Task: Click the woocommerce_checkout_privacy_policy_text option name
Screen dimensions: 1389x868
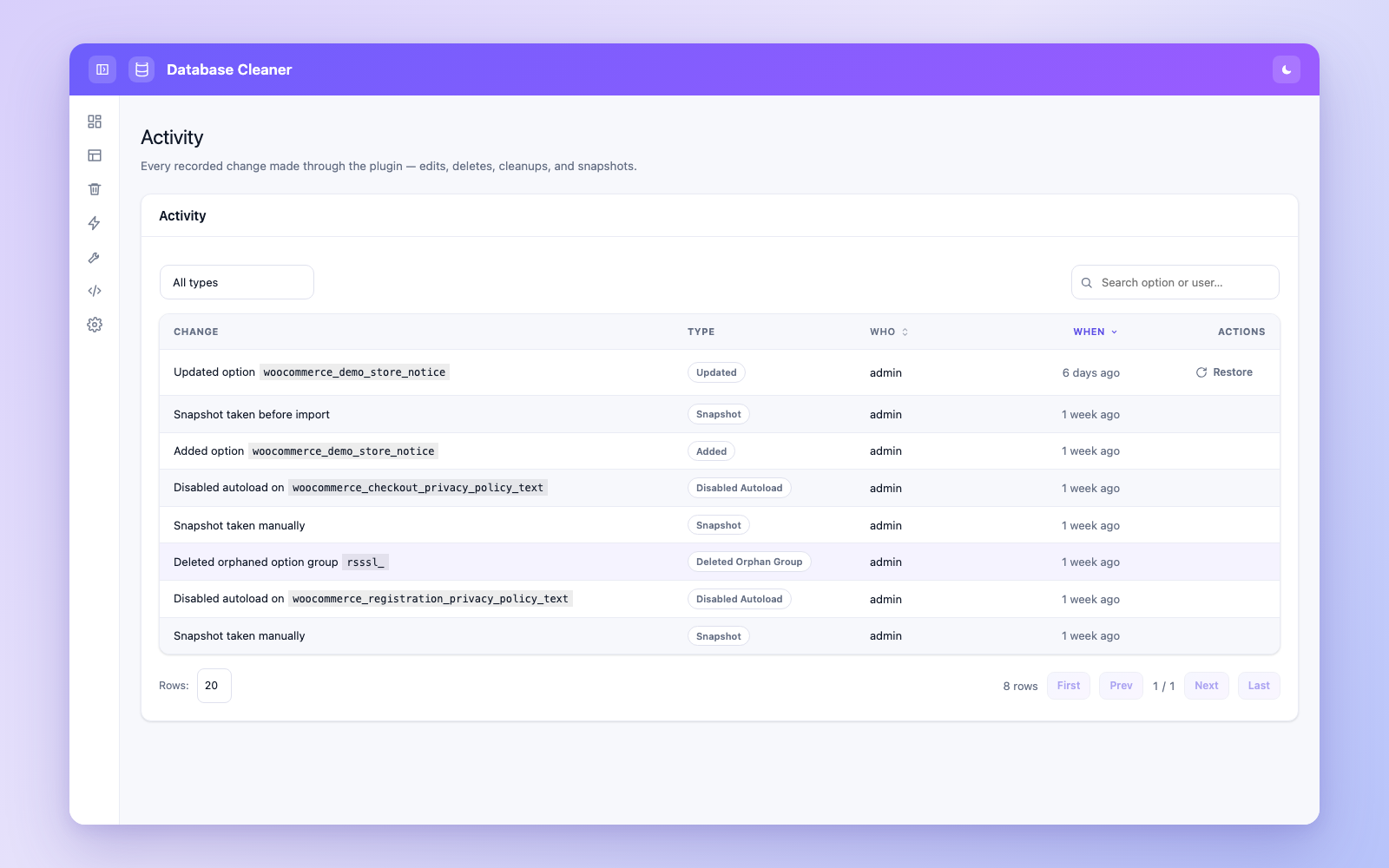Action: tap(418, 488)
